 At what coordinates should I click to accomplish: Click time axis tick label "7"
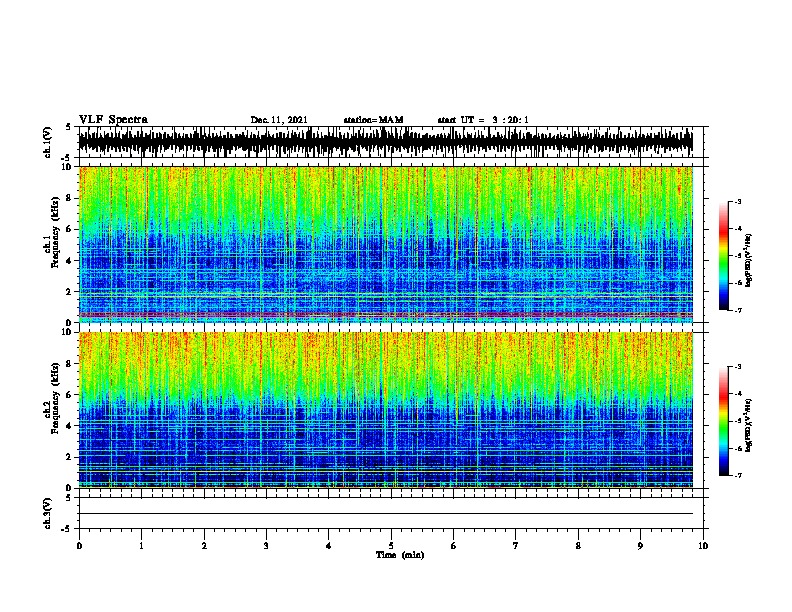click(x=516, y=546)
